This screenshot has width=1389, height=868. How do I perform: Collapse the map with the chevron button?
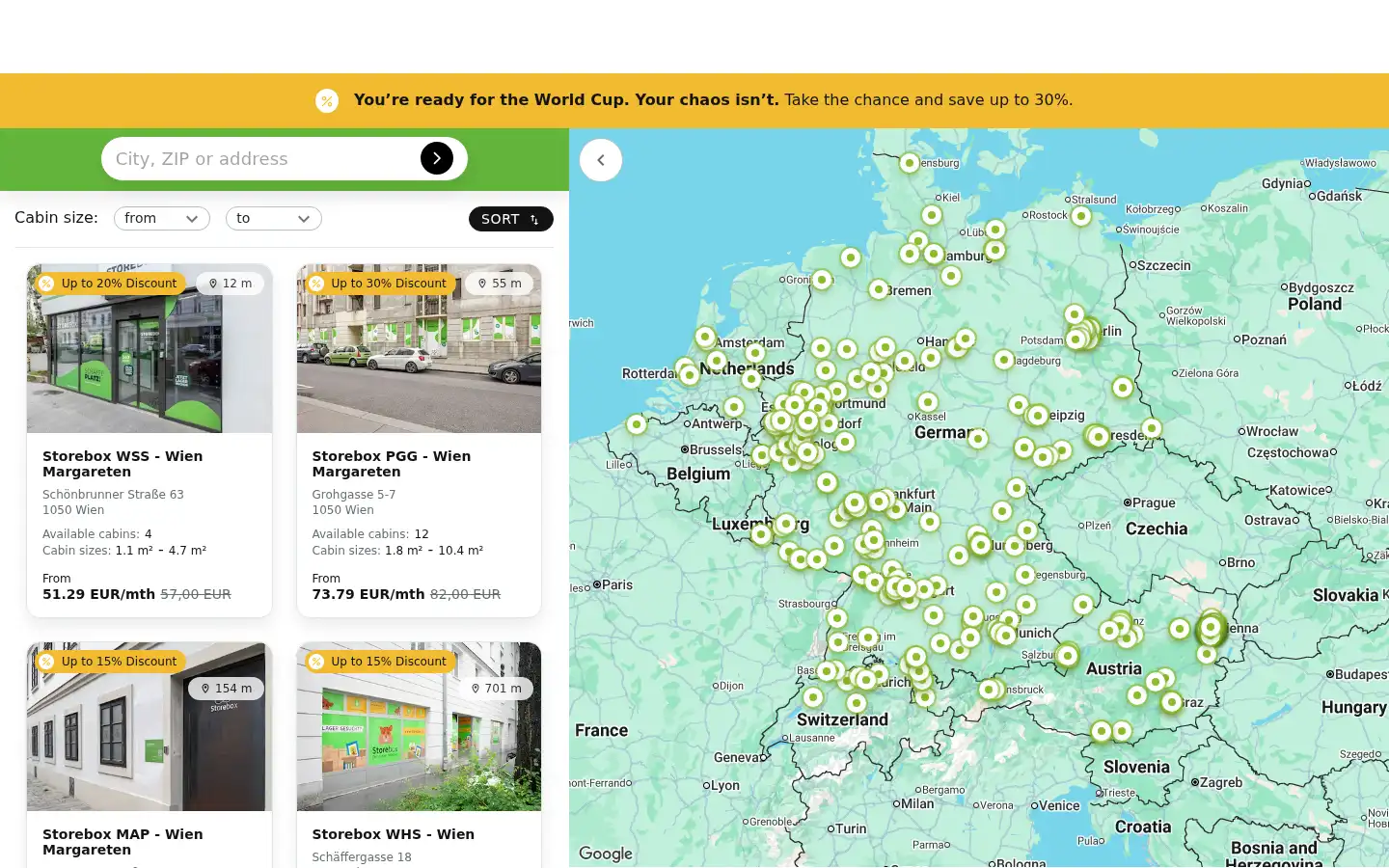coord(601,160)
